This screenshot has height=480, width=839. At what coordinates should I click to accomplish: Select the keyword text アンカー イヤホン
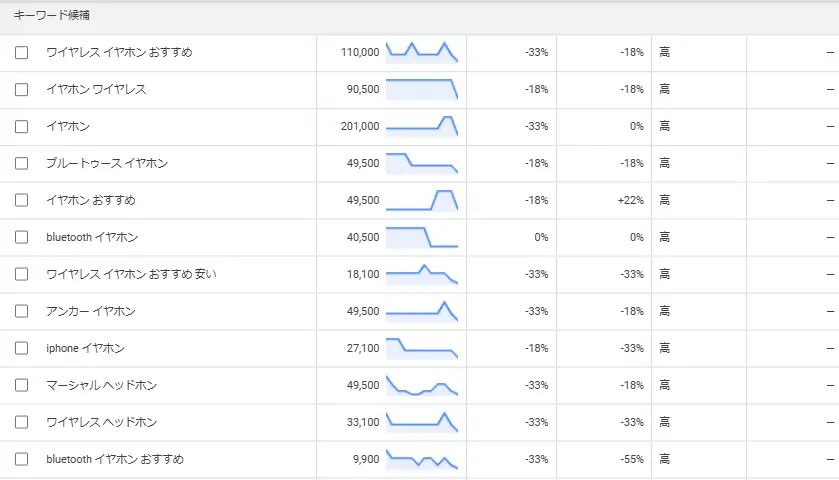90,312
